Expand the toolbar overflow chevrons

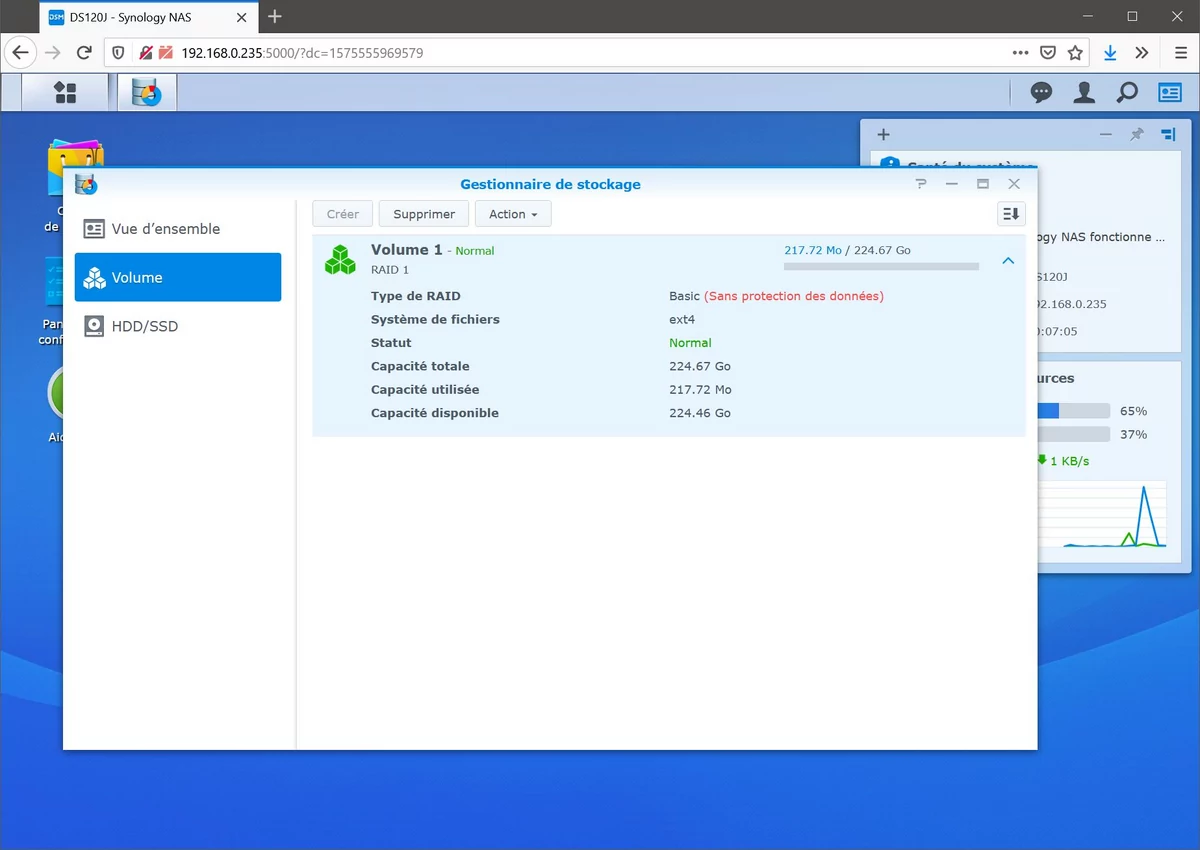pos(1142,53)
